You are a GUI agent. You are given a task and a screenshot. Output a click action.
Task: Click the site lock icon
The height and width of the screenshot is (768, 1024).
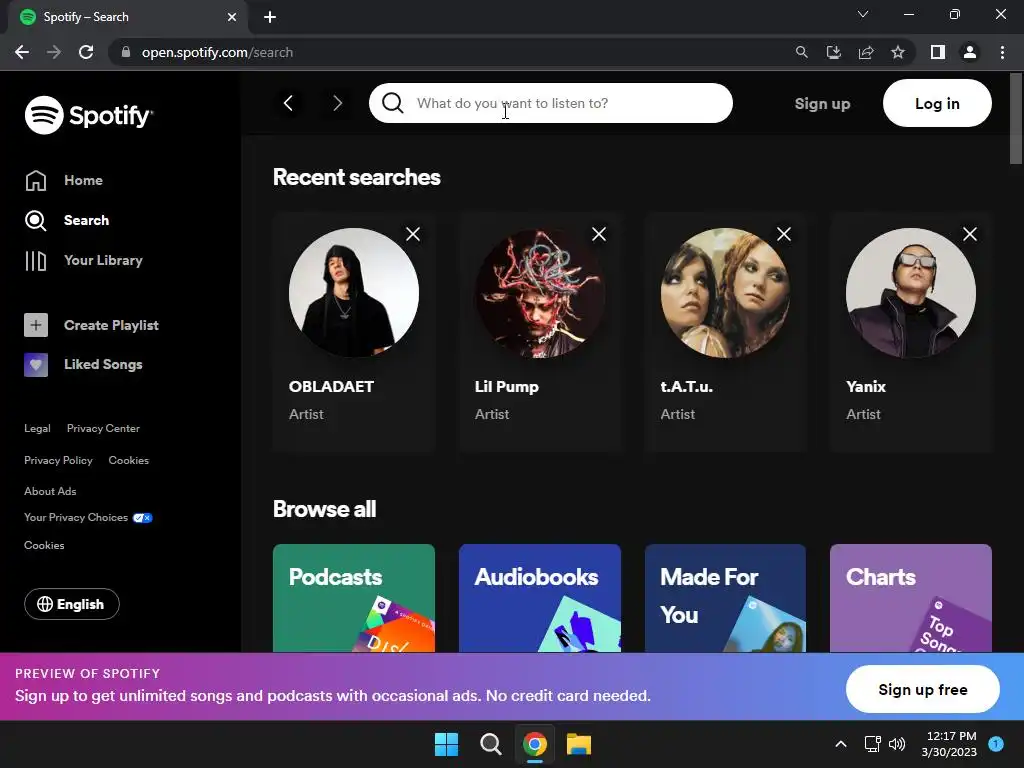click(x=126, y=52)
